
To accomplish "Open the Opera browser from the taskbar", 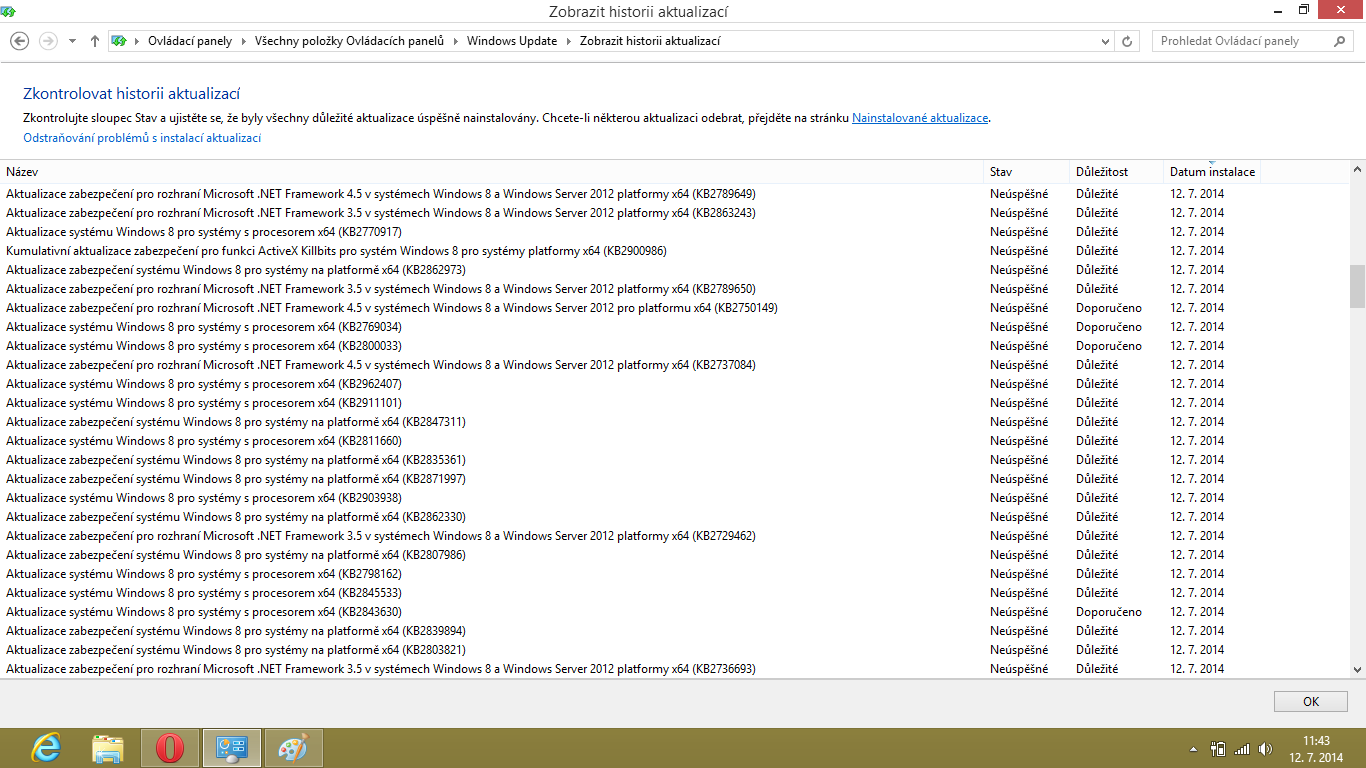I will click(170, 747).
